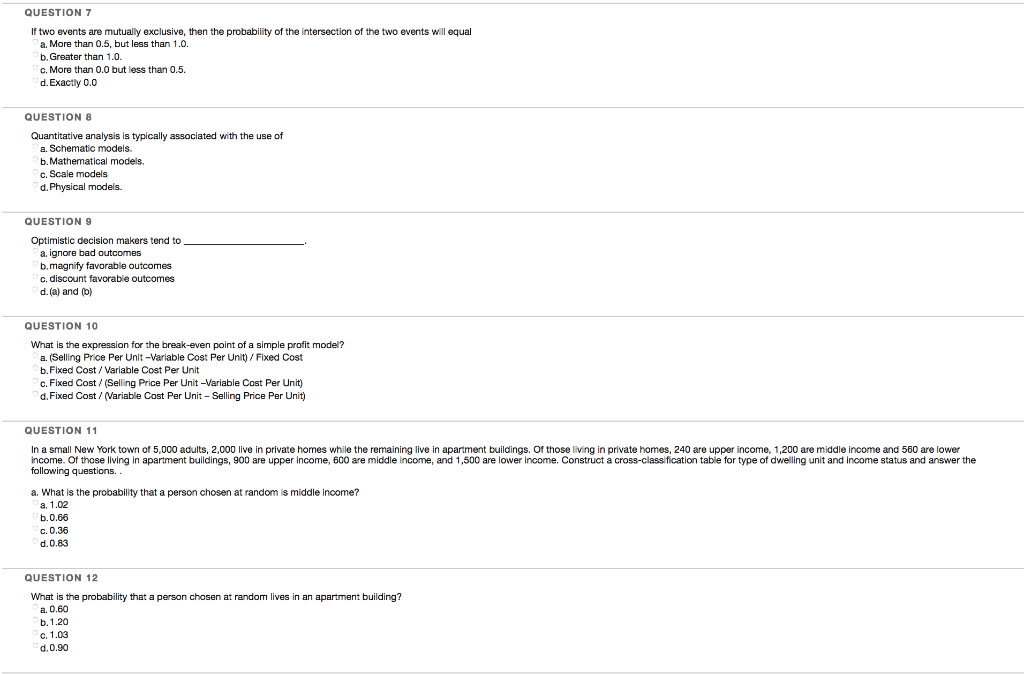The height and width of the screenshot is (674, 1024).
Task: Choose answer d '0.90' in Question 12
Action: (x=33, y=647)
